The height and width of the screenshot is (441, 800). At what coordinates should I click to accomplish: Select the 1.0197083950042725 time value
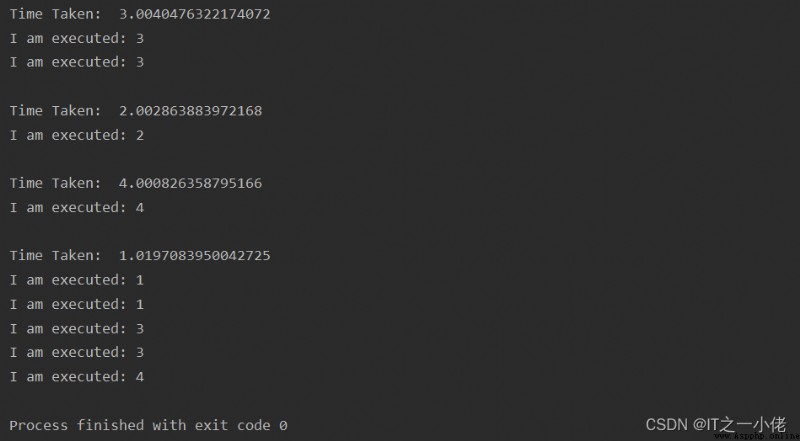tap(194, 255)
